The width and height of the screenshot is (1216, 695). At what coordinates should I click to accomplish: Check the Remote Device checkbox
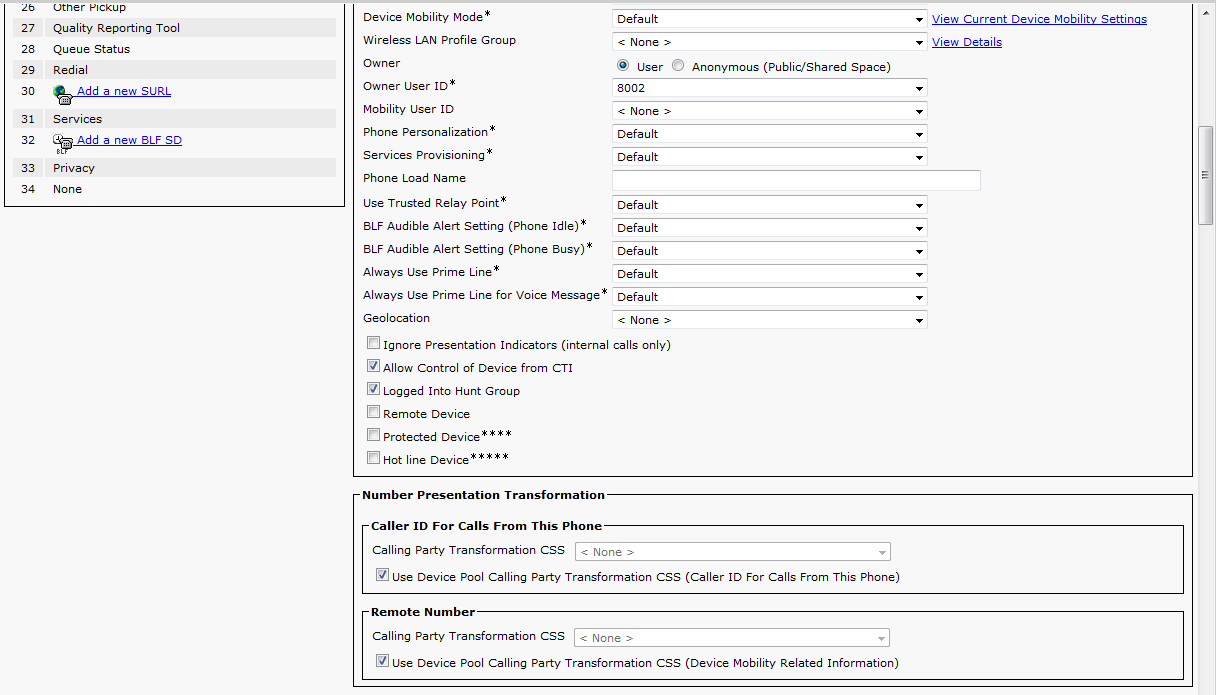pos(374,413)
